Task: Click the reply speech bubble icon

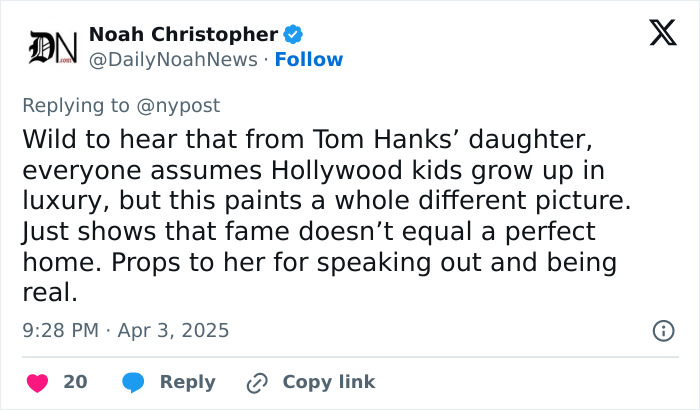Action: click(135, 382)
